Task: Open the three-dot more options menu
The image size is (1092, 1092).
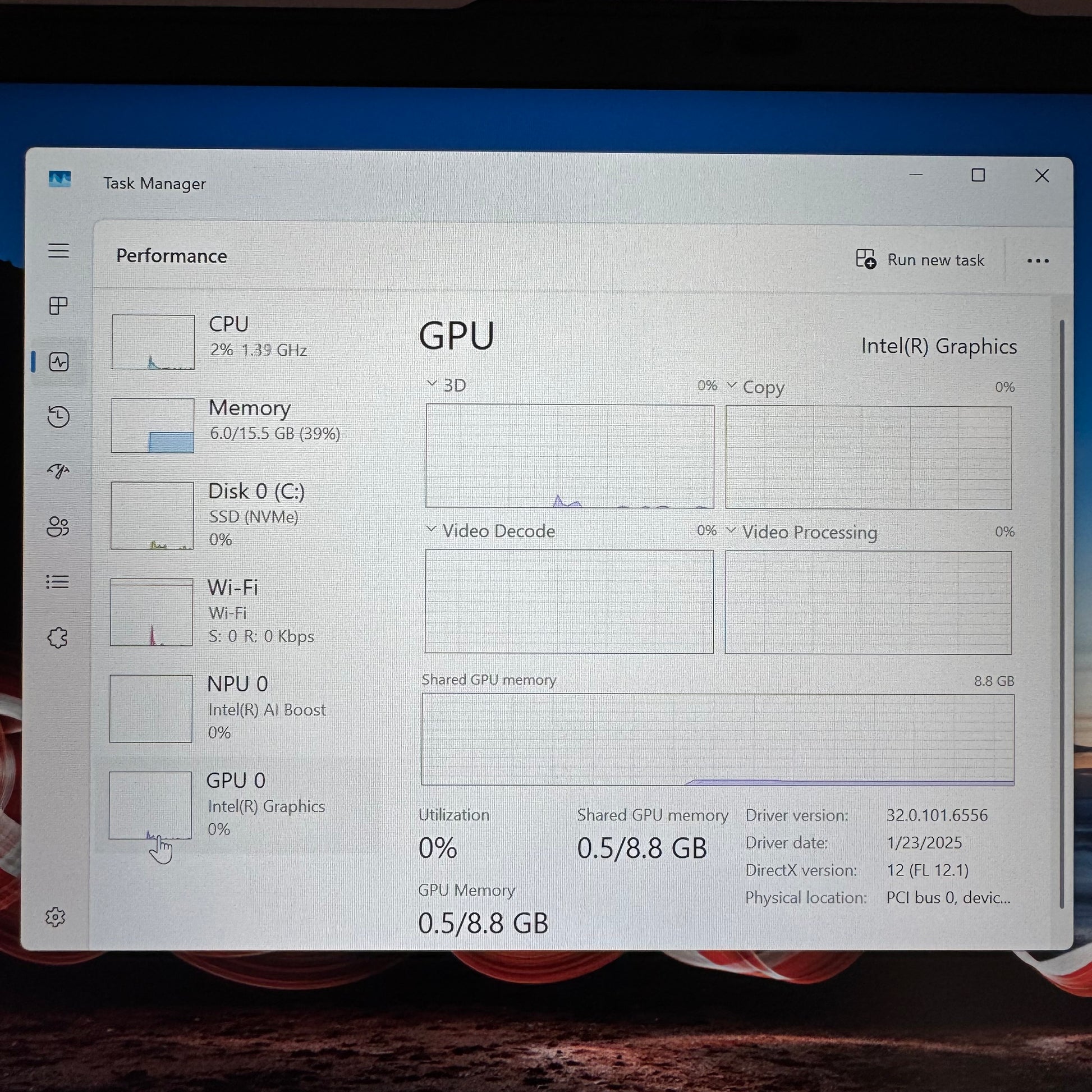Action: click(1038, 260)
